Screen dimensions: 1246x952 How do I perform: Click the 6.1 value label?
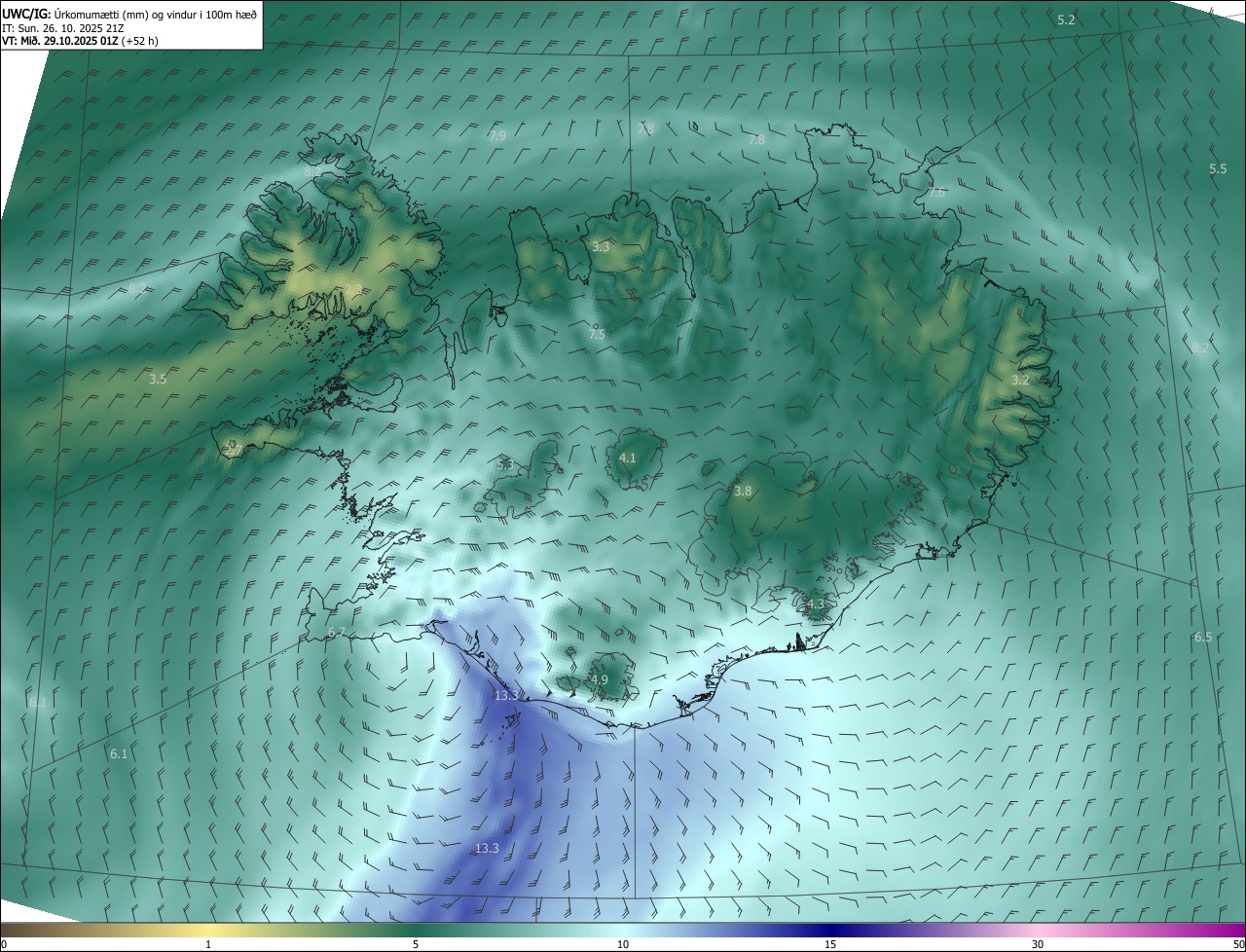pyautogui.click(x=119, y=754)
